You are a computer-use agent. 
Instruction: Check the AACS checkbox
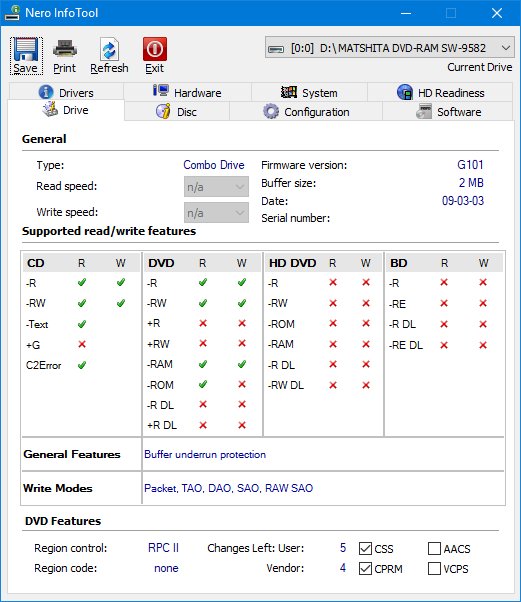pos(434,549)
